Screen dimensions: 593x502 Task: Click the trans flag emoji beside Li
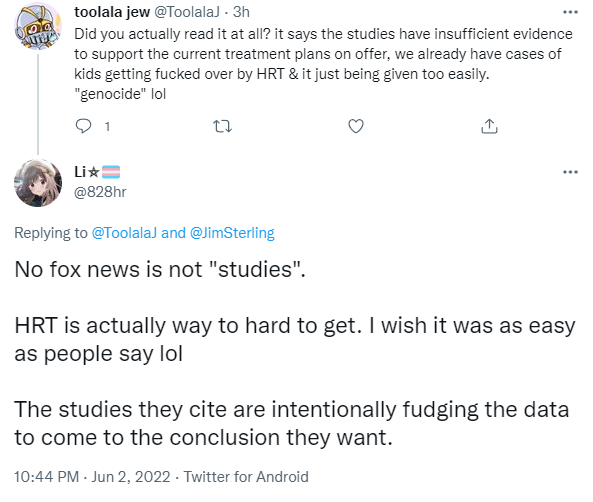[x=111, y=172]
